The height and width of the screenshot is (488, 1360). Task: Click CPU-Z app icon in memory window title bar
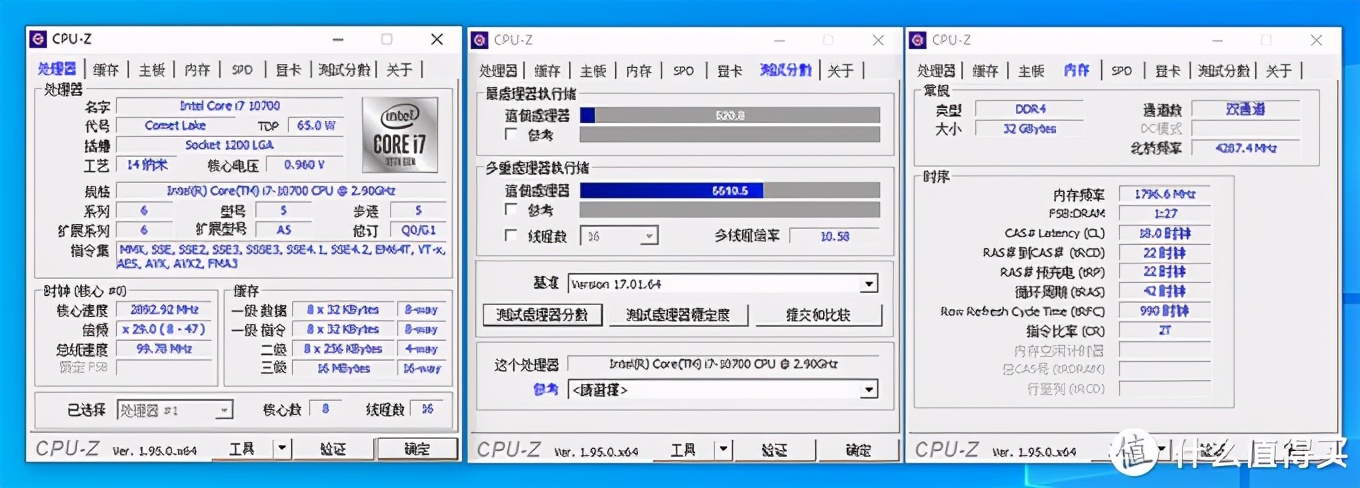click(918, 40)
